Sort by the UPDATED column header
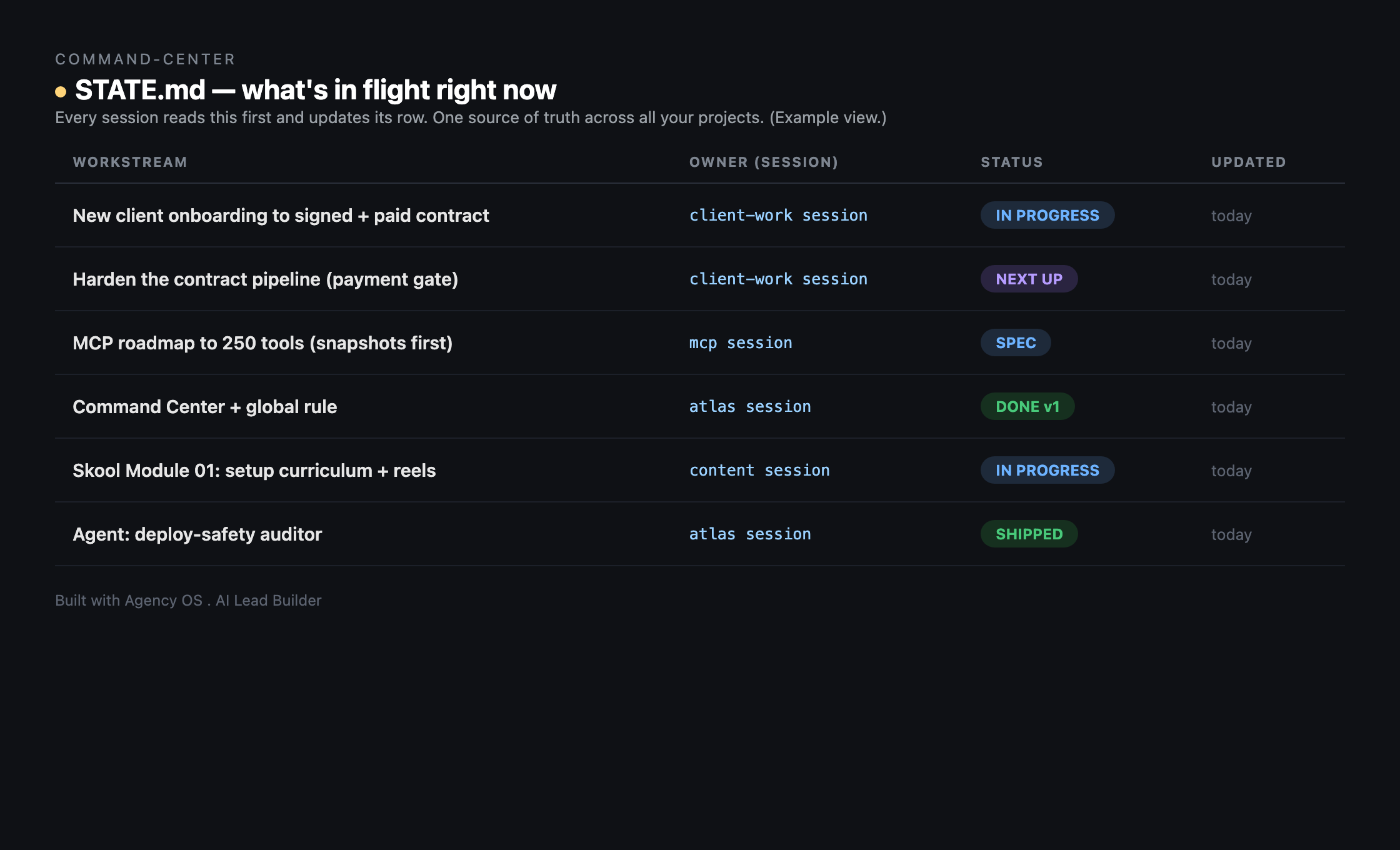The width and height of the screenshot is (1400, 850). click(1249, 162)
